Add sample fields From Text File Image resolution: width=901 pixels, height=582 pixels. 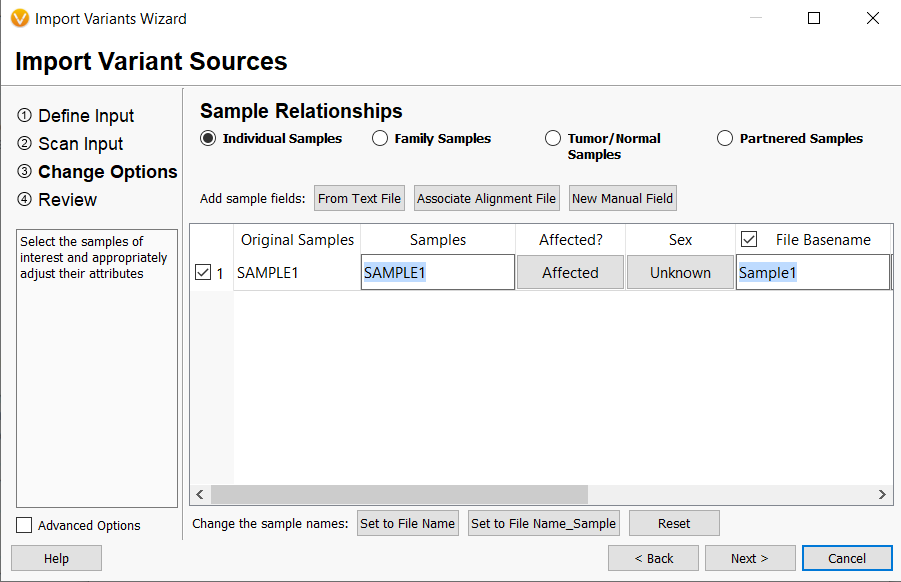coord(359,198)
